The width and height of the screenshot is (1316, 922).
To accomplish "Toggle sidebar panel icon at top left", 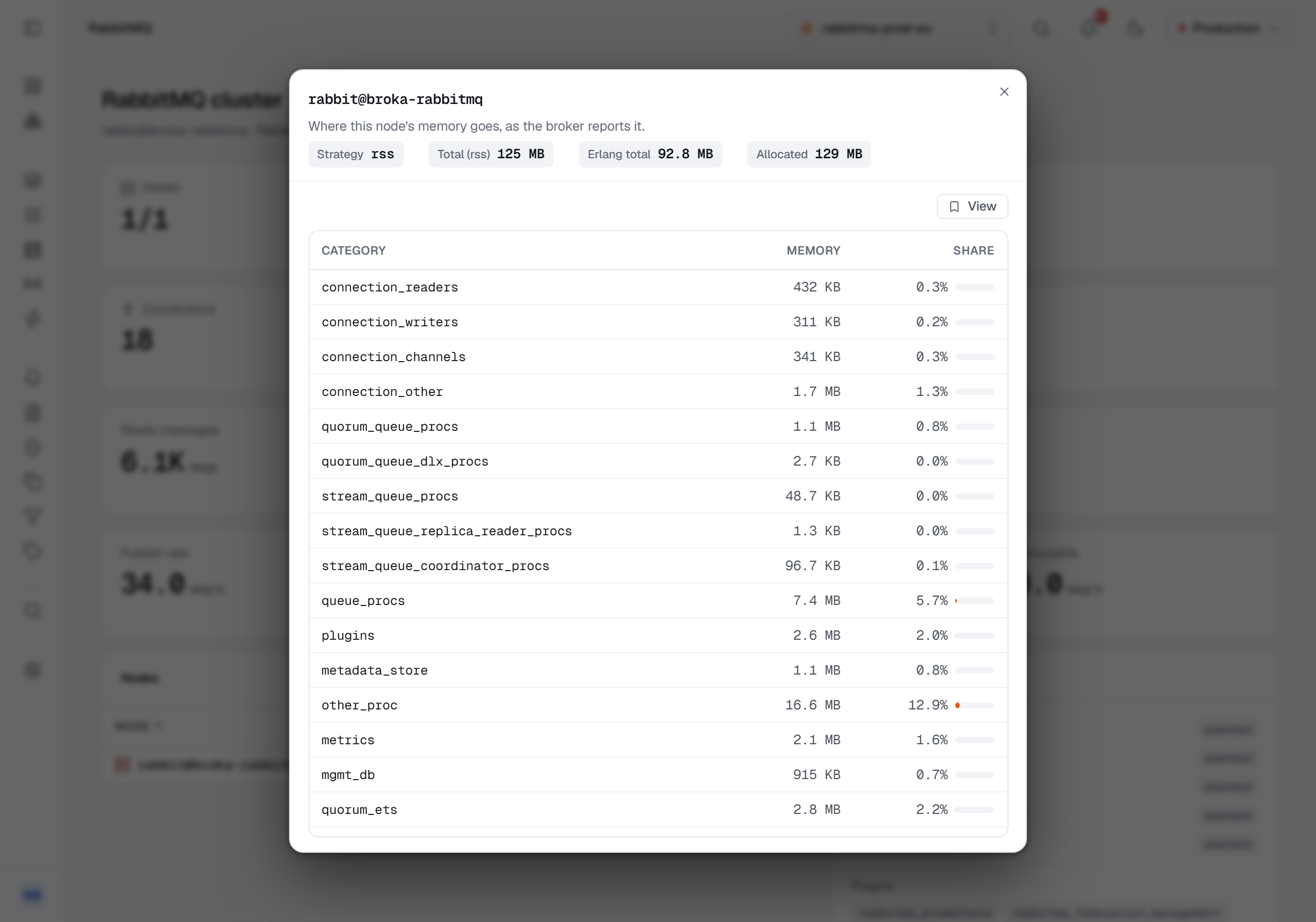I will coord(33,28).
